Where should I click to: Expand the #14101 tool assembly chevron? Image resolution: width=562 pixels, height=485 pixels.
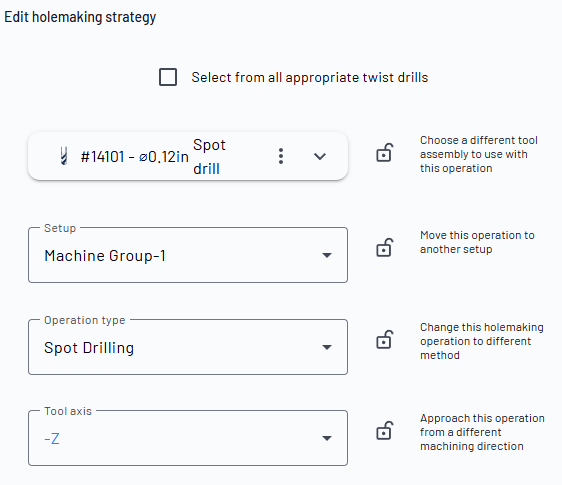click(320, 156)
